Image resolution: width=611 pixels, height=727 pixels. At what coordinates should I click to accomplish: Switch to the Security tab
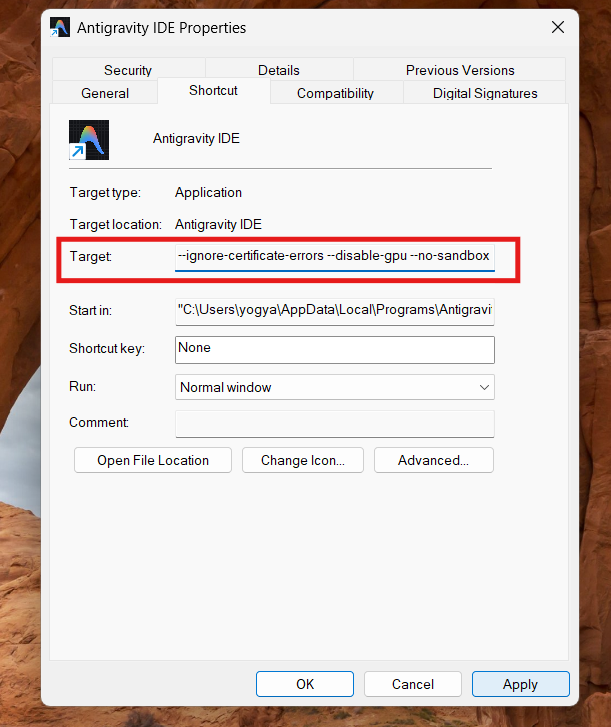(x=128, y=70)
